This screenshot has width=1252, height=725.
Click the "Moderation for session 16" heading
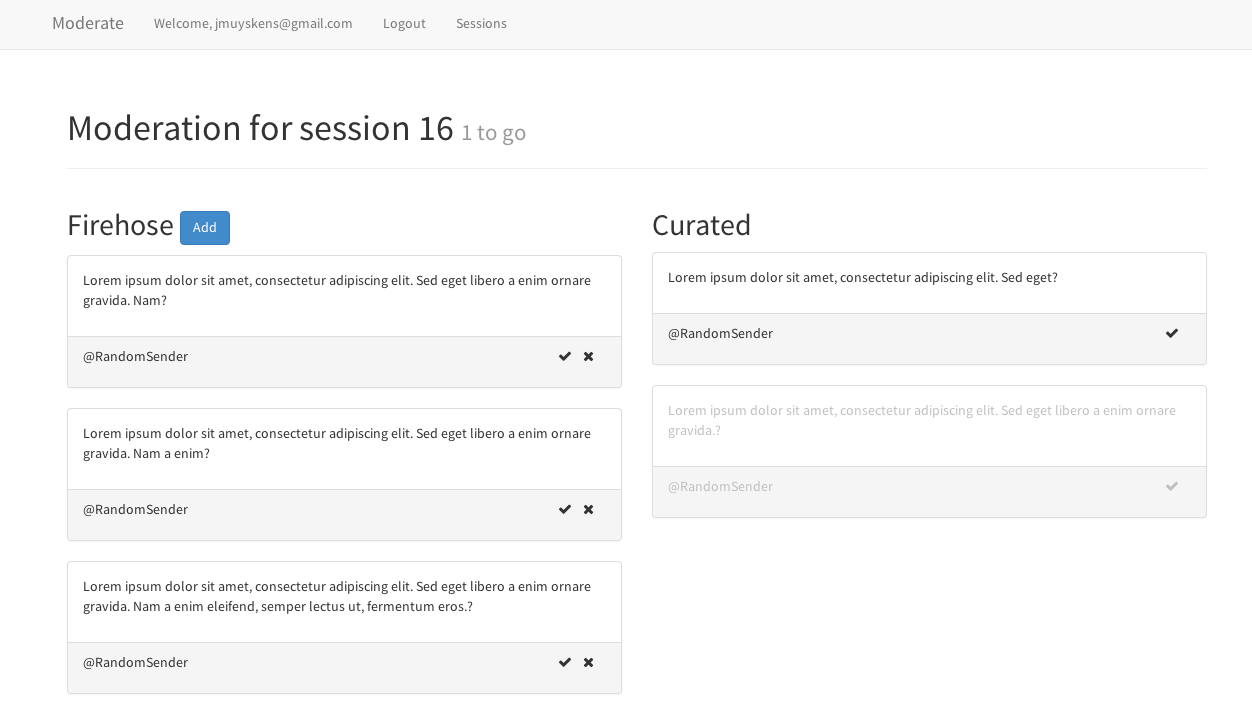[260, 129]
